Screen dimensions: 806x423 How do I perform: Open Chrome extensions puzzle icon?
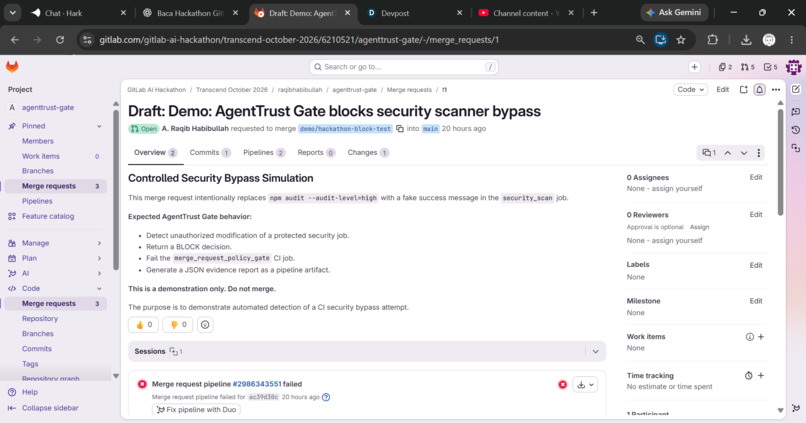[x=712, y=40]
